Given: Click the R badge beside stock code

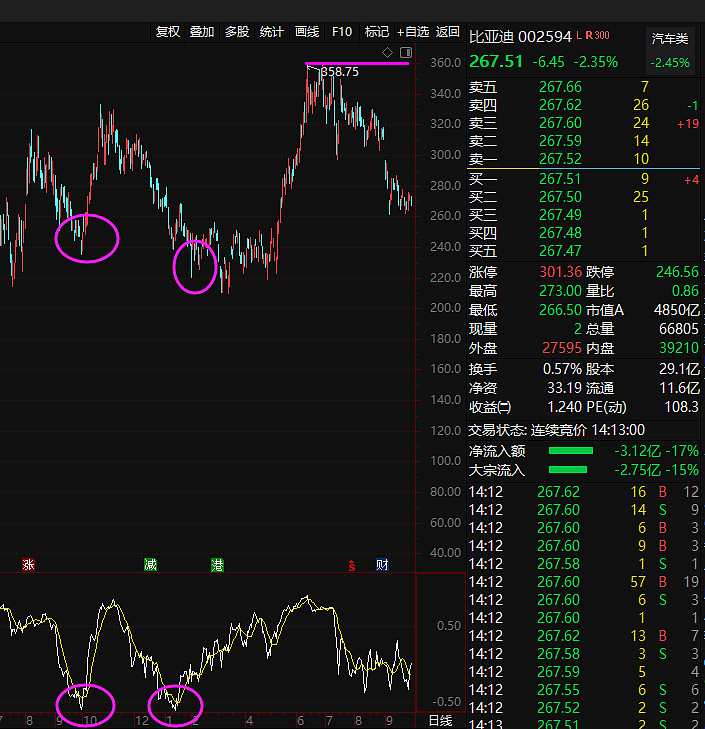Looking at the screenshot, I should tap(589, 35).
